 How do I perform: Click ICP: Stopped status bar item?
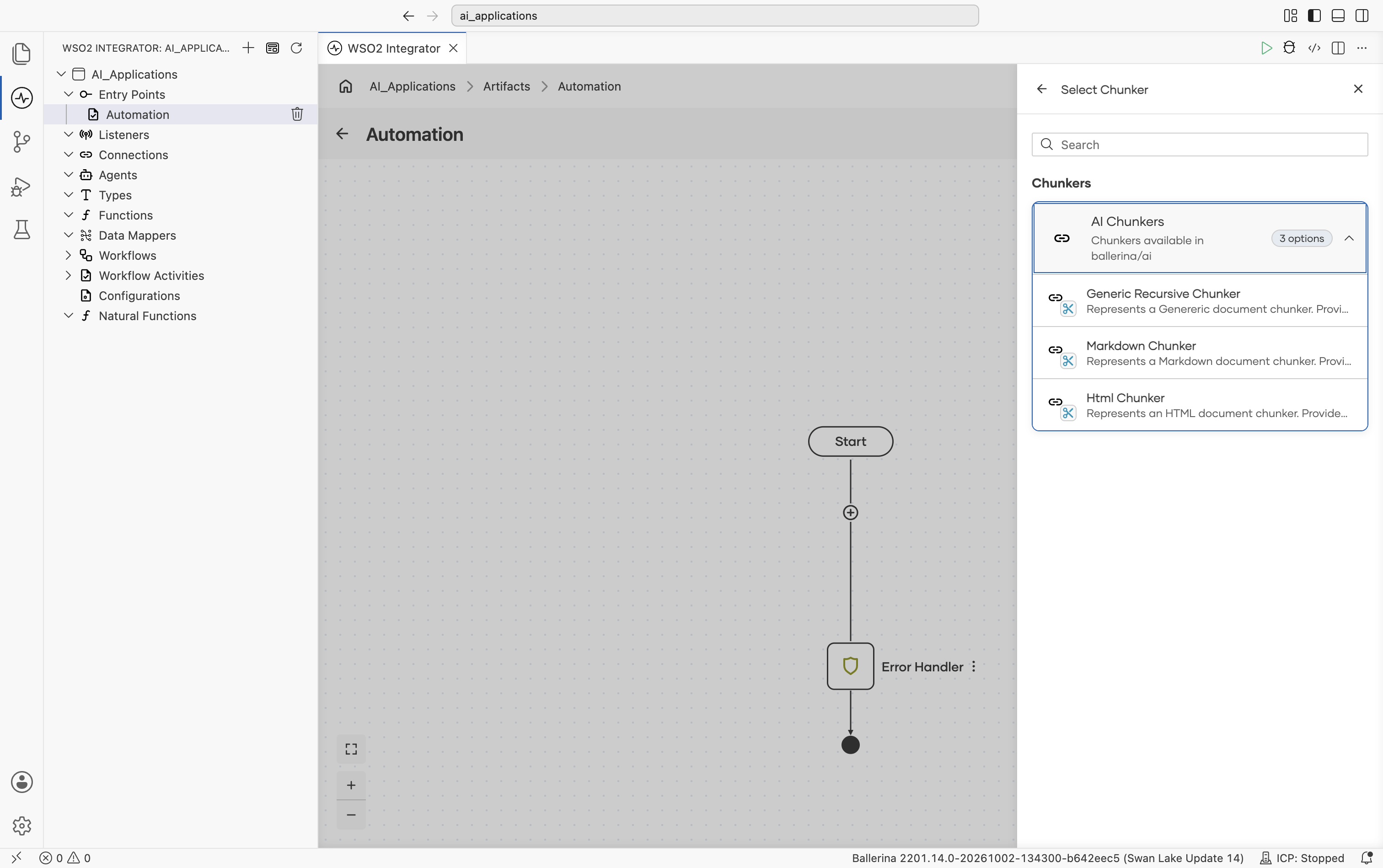click(1302, 857)
